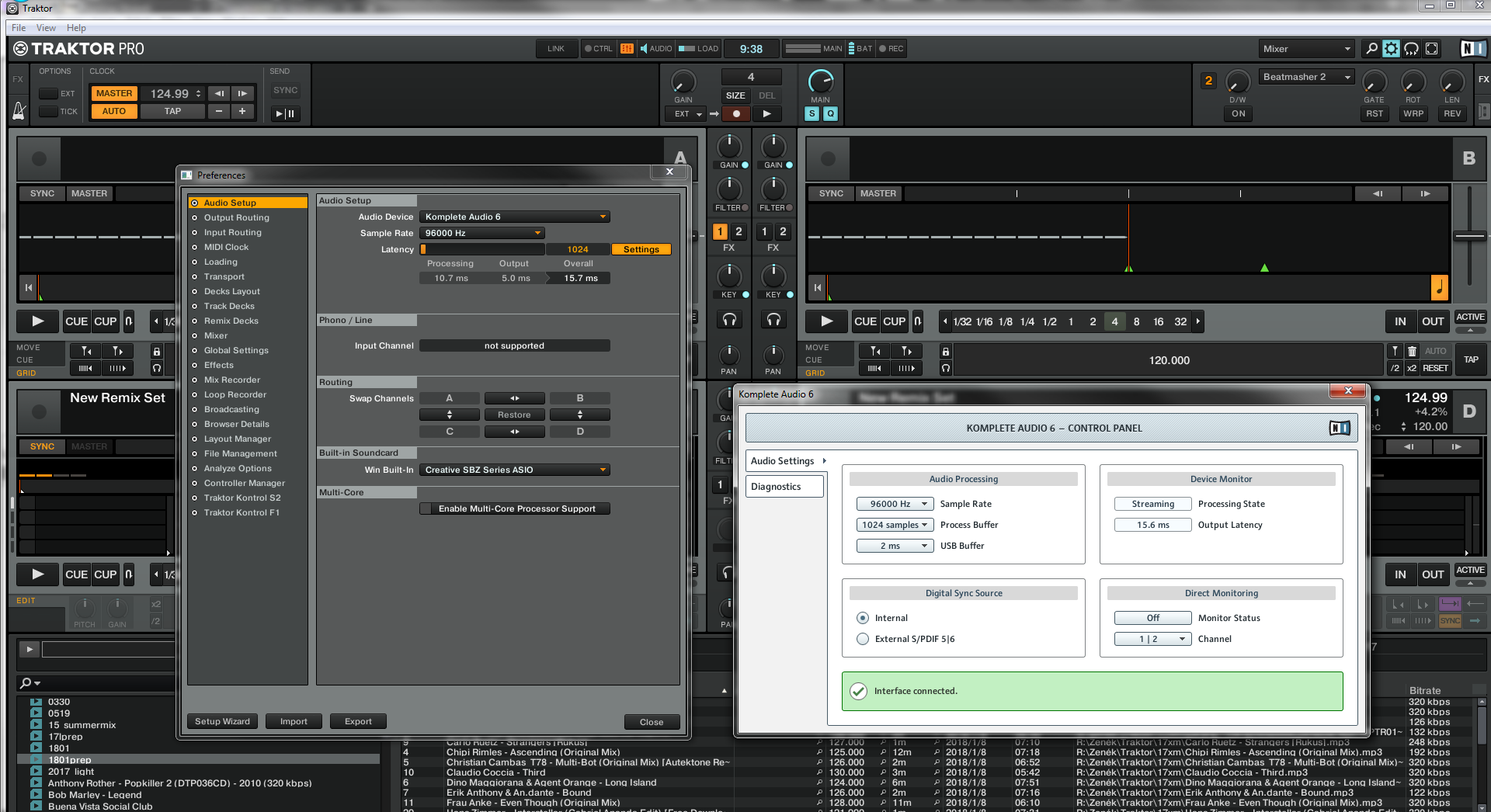Play Deck B
The width and height of the screenshot is (1491, 812).
click(826, 321)
